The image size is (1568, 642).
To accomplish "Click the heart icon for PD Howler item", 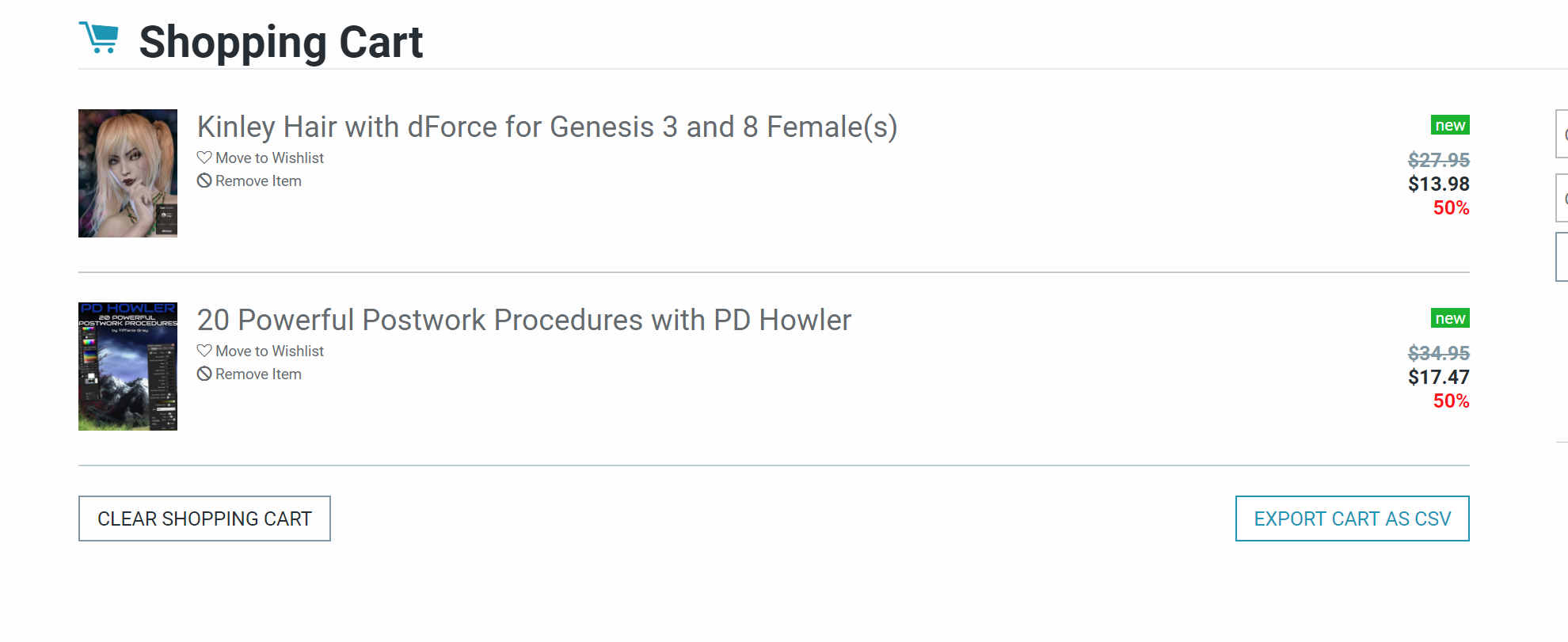I will pos(204,351).
